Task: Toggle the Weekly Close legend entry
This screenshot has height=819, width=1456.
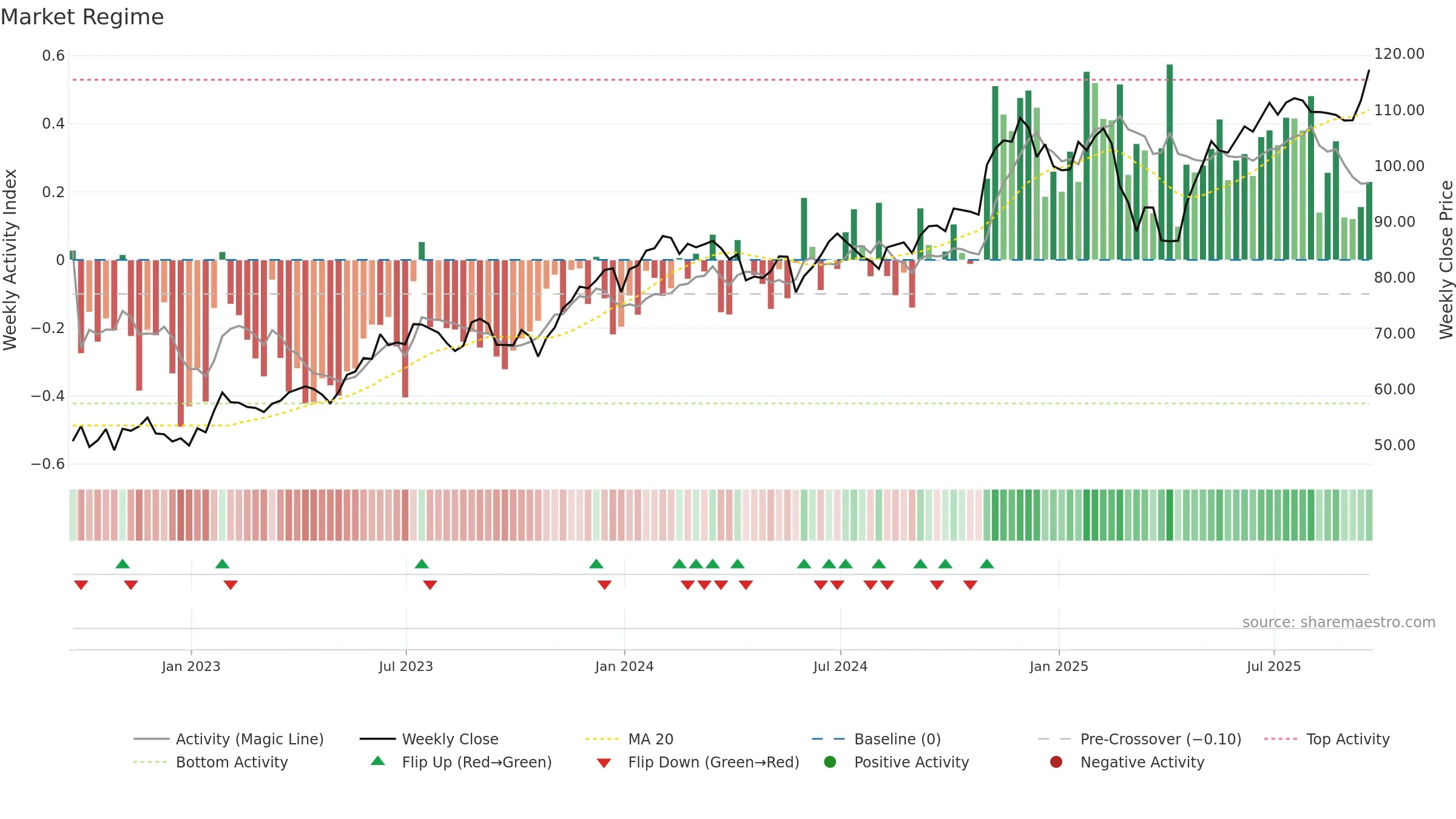Action: point(429,739)
